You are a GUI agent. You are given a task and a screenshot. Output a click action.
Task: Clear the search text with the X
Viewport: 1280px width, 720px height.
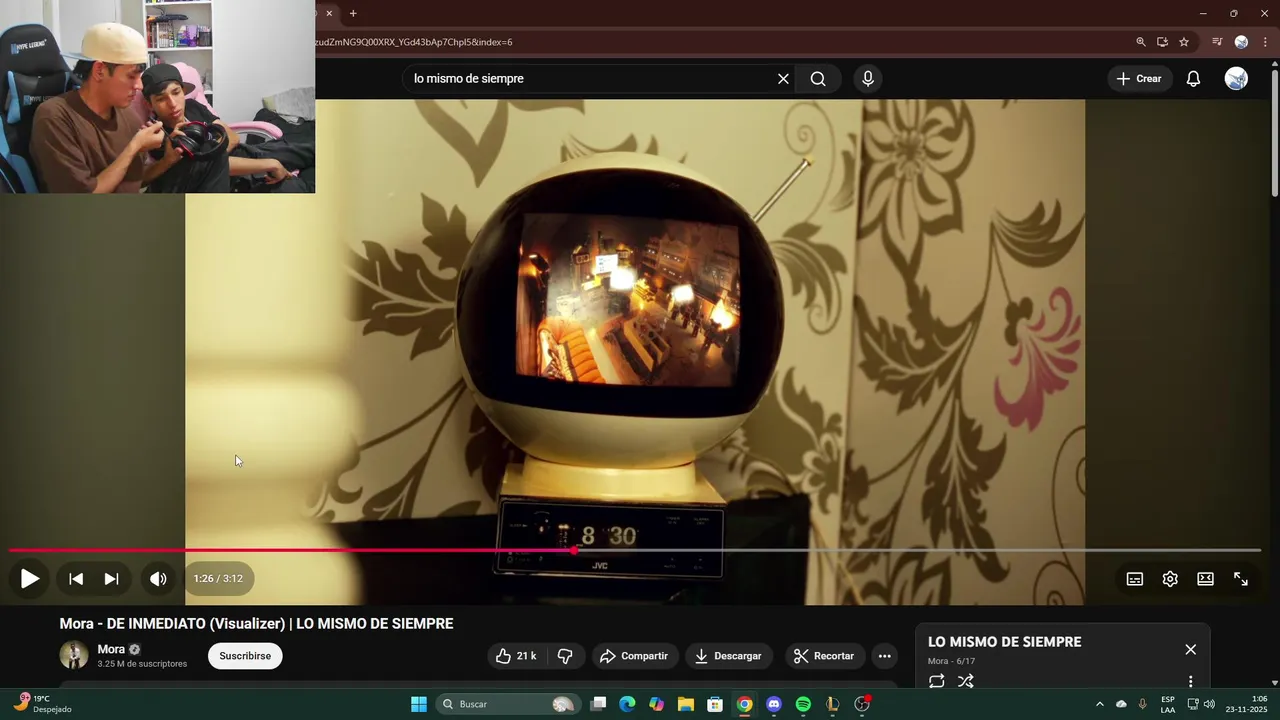tap(783, 79)
